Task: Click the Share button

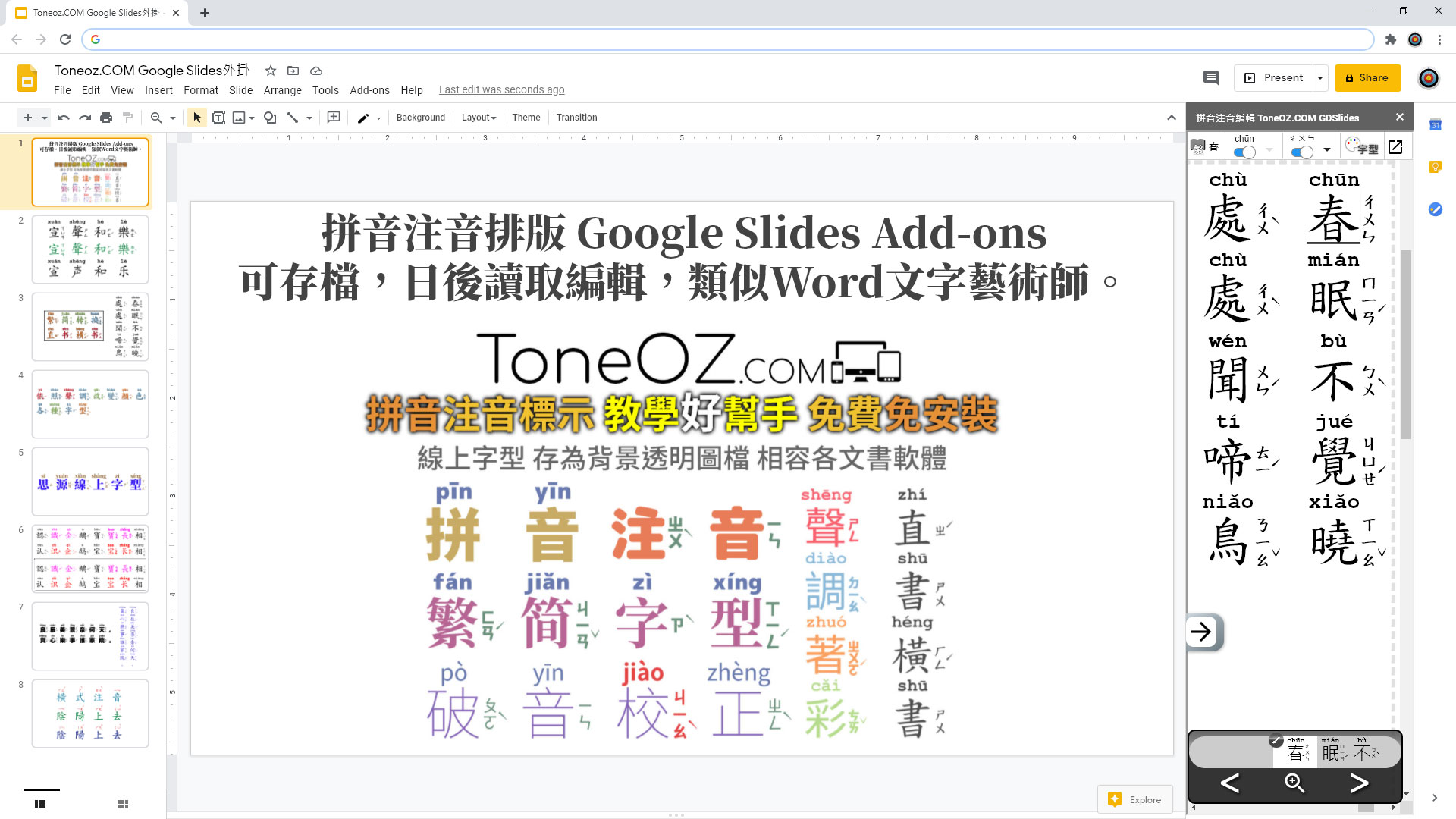Action: [x=1367, y=77]
